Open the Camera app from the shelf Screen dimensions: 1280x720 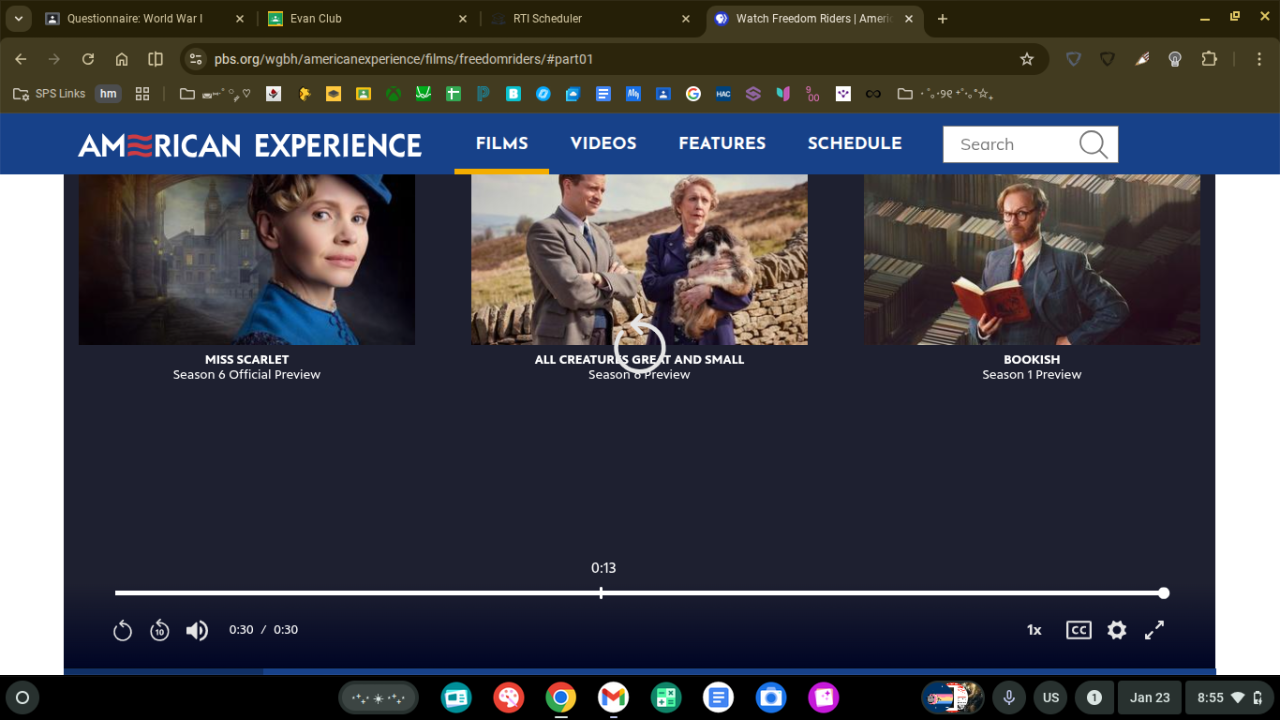pyautogui.click(x=771, y=698)
